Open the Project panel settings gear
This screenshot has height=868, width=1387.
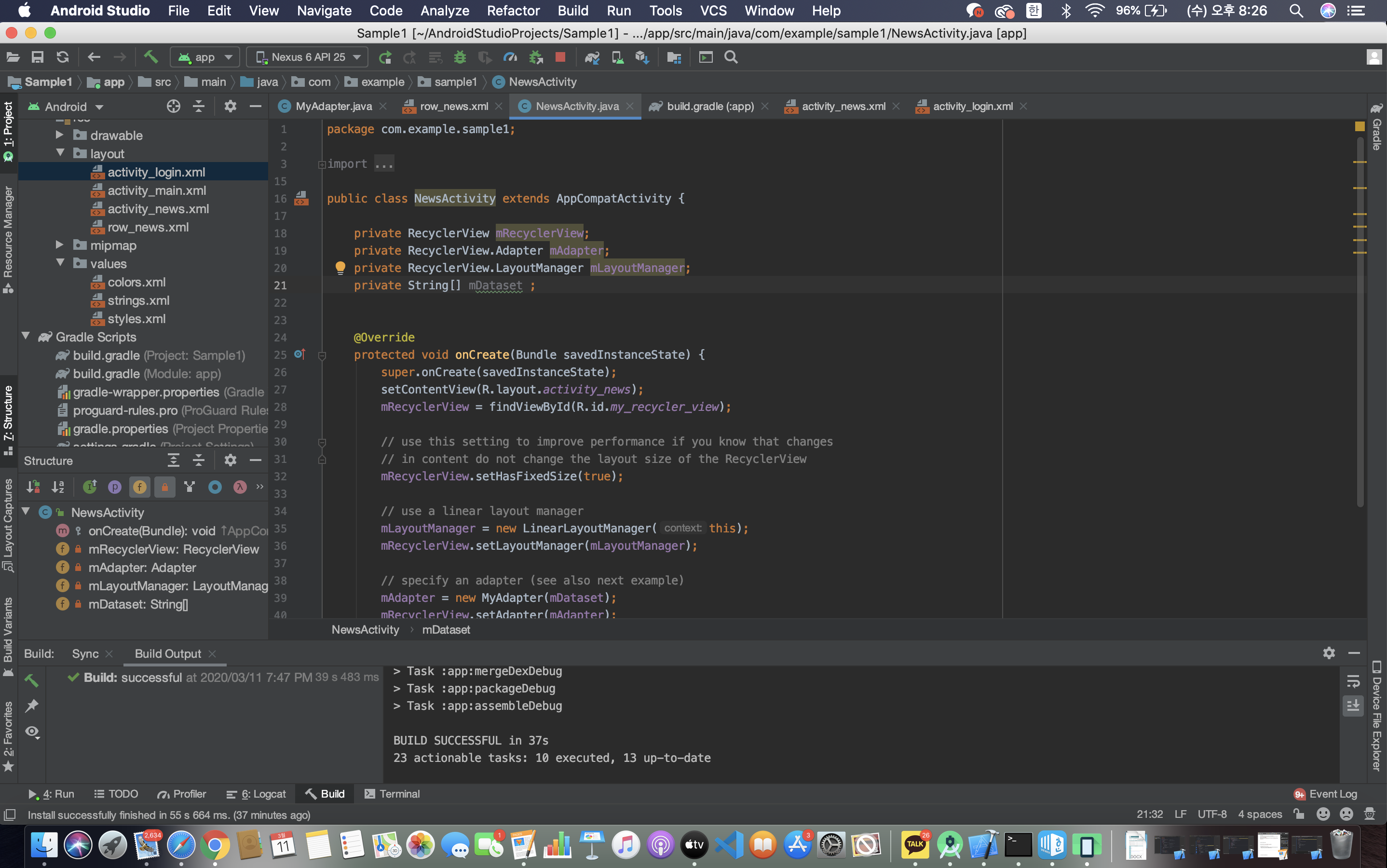point(230,106)
